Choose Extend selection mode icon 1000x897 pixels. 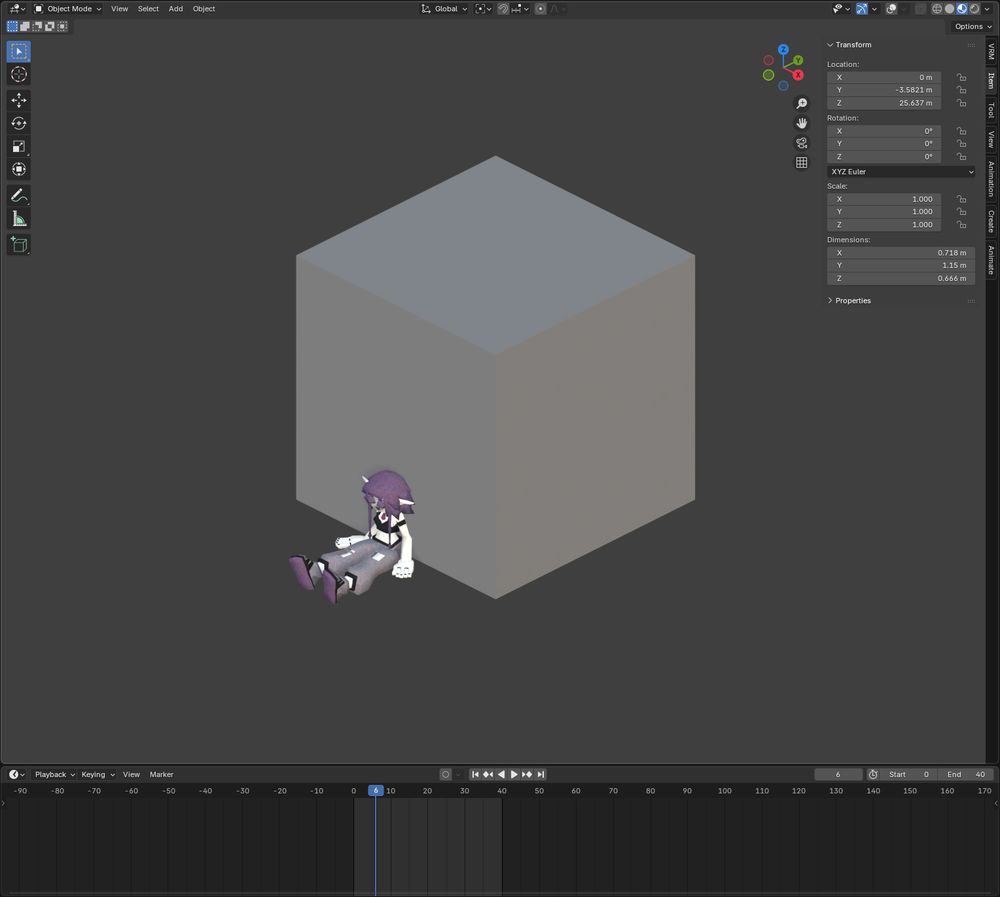[x=25, y=26]
